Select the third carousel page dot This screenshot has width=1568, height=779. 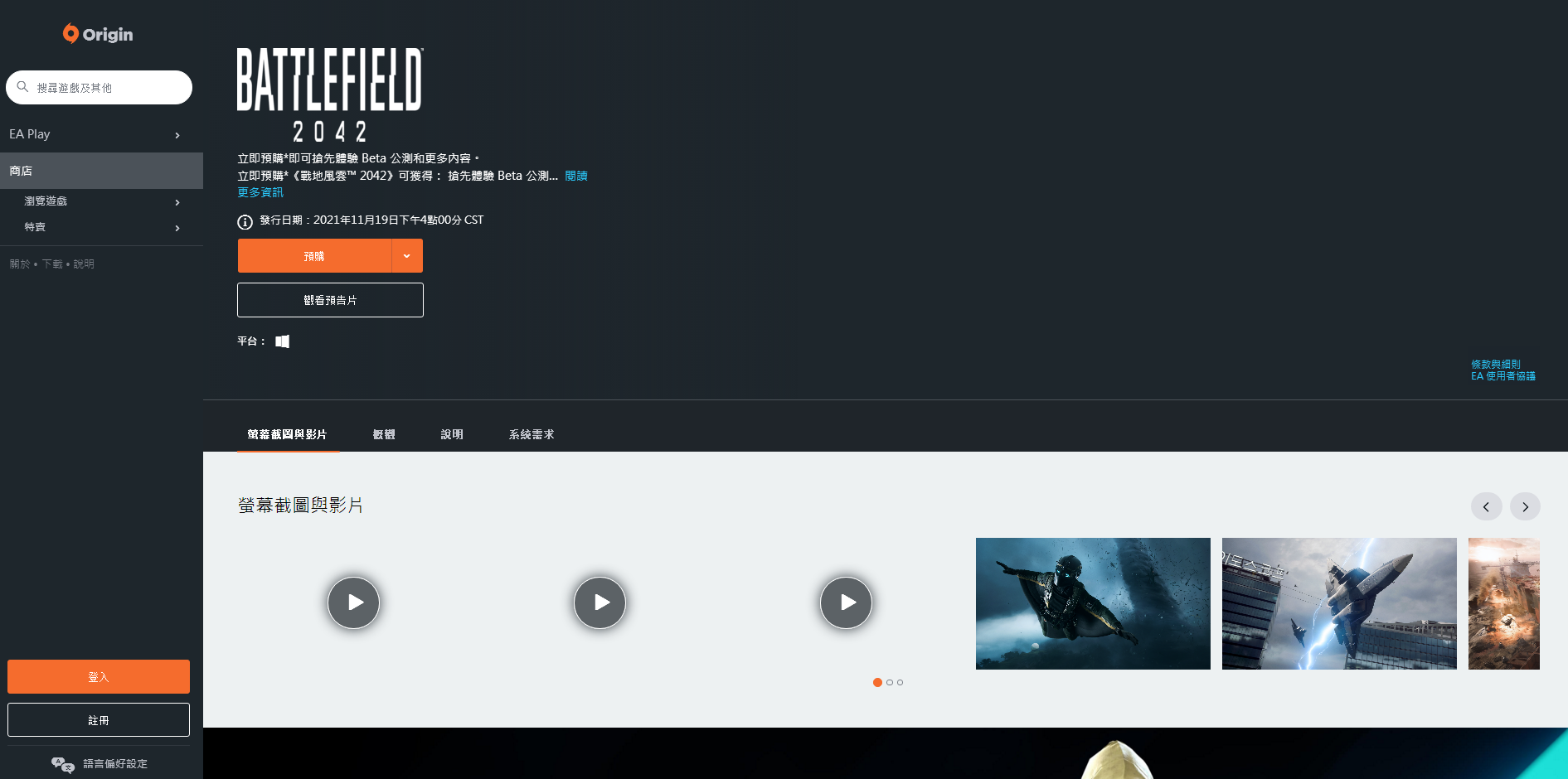900,683
